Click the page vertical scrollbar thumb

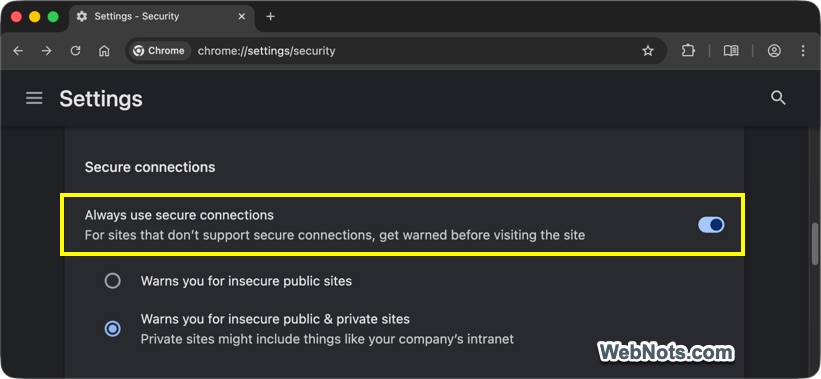[815, 244]
